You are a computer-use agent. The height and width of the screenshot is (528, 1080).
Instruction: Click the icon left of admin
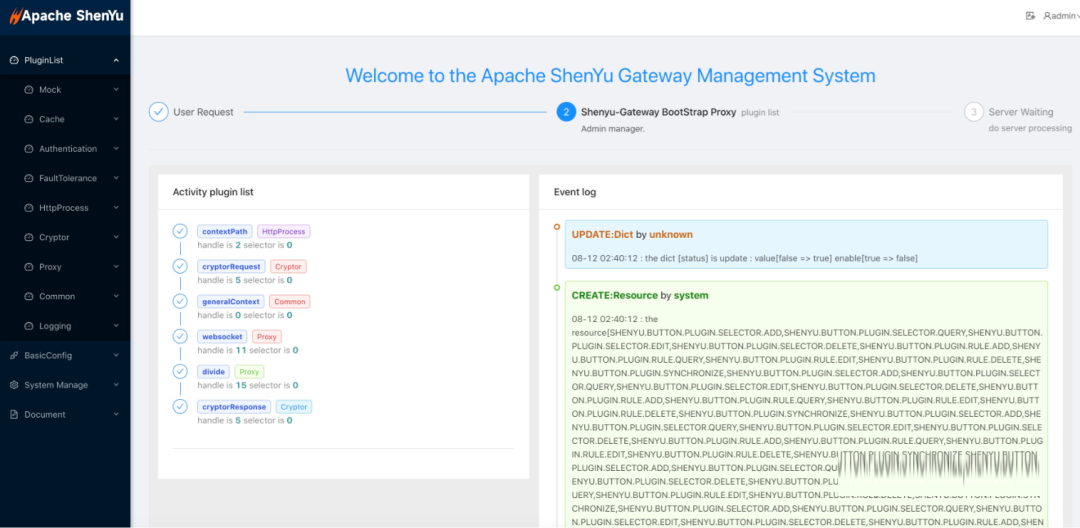(1030, 16)
